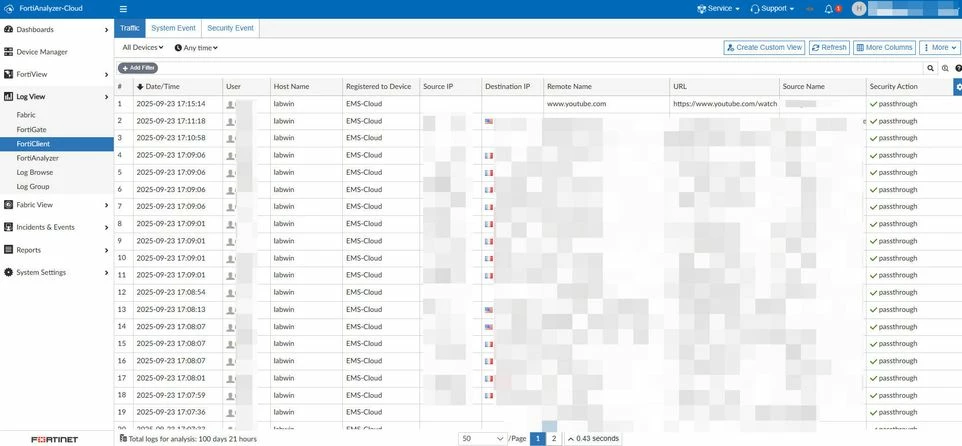Click the Create Custom View button

point(764,47)
